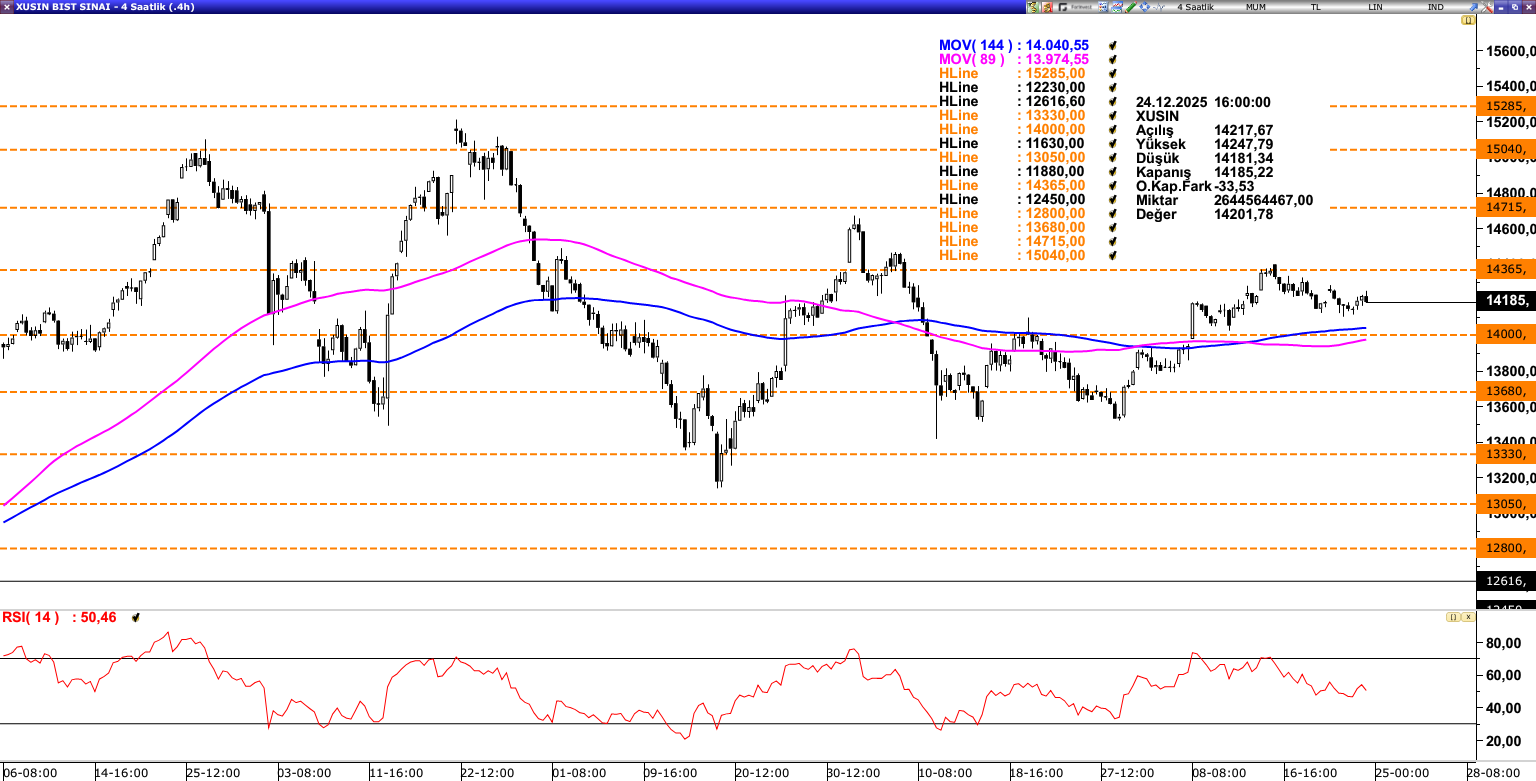Click the Forinvest logo in toolbar

[x=1075, y=7]
